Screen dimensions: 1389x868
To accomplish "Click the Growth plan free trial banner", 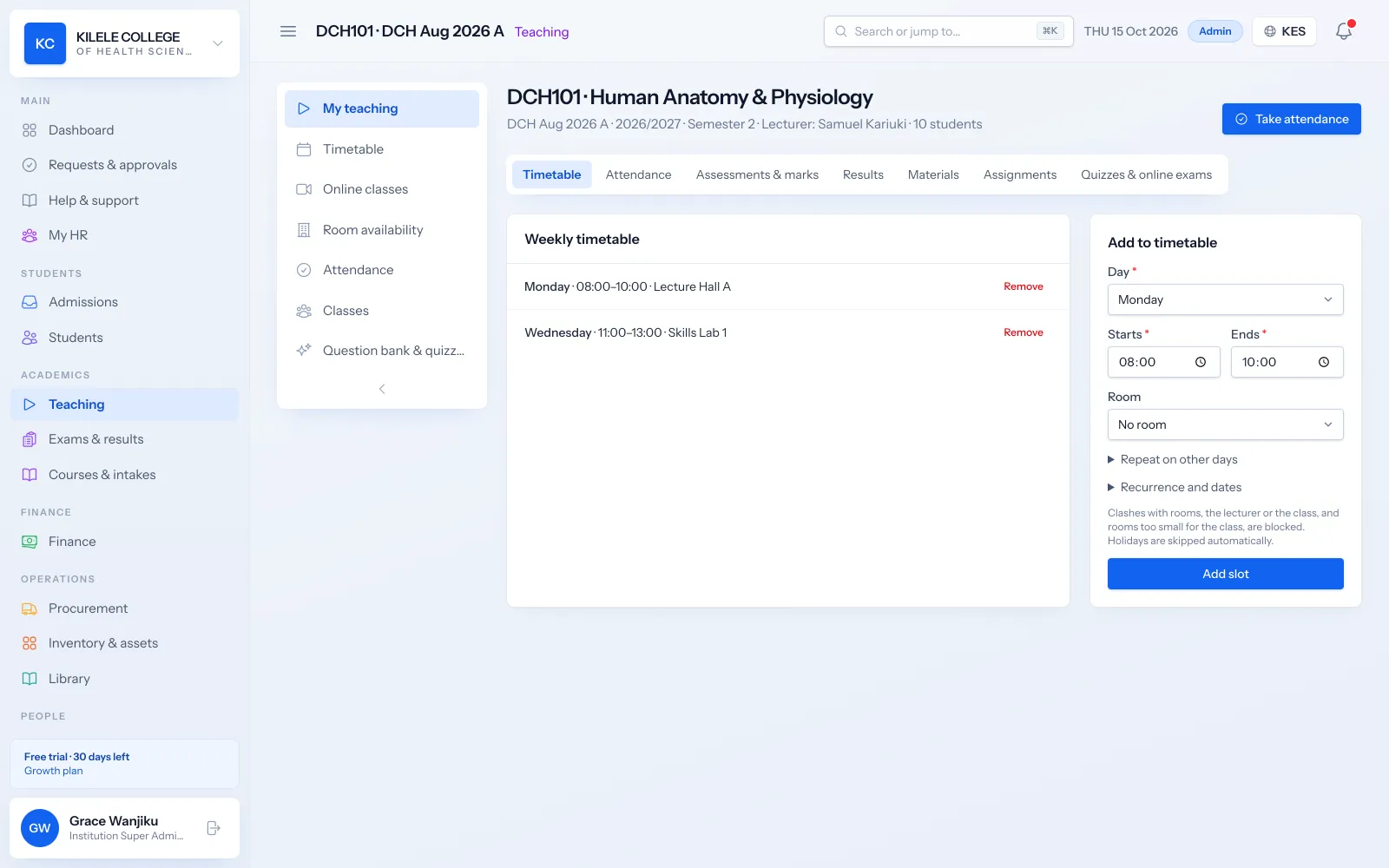I will tap(124, 764).
